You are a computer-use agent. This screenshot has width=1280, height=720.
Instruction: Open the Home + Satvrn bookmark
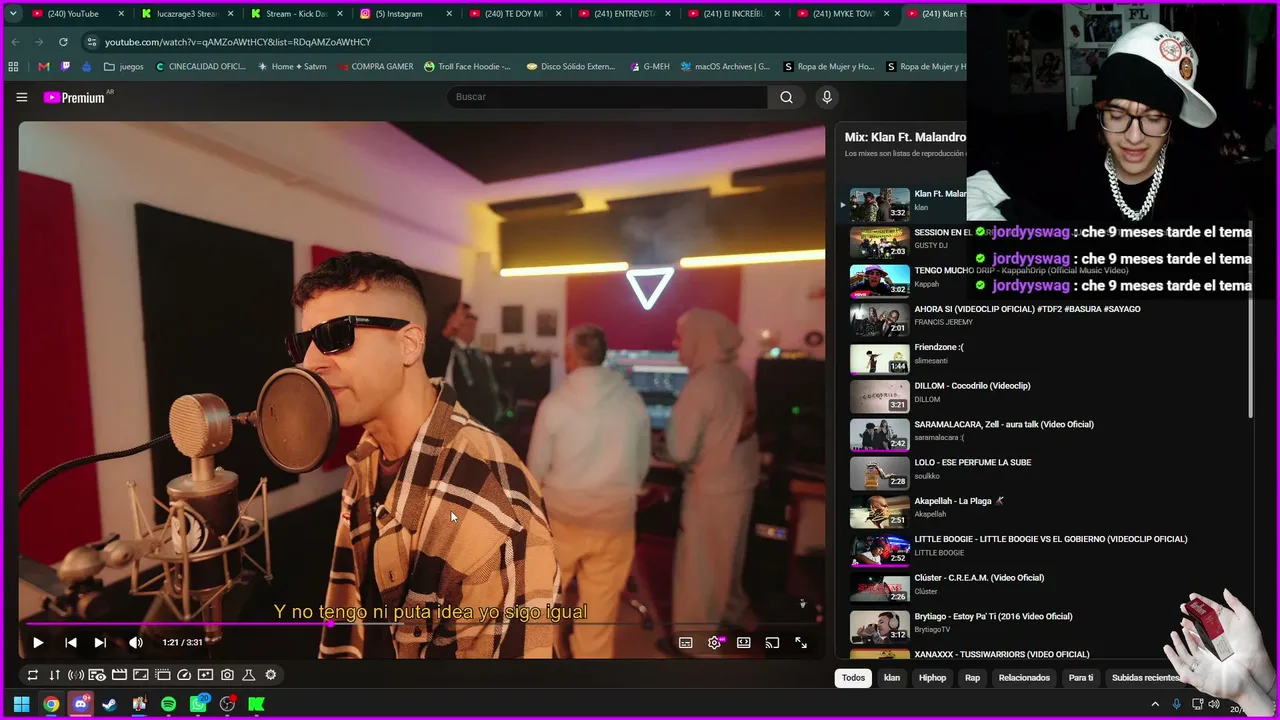[x=292, y=67]
